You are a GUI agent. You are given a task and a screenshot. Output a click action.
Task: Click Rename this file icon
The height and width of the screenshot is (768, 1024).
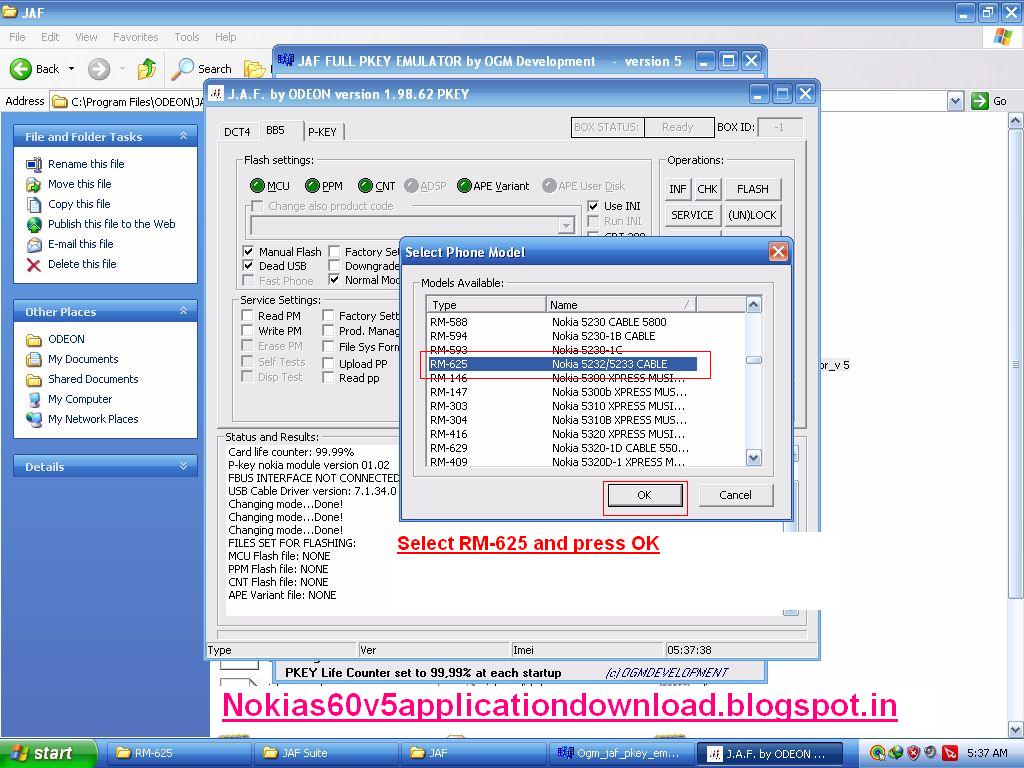pos(34,164)
